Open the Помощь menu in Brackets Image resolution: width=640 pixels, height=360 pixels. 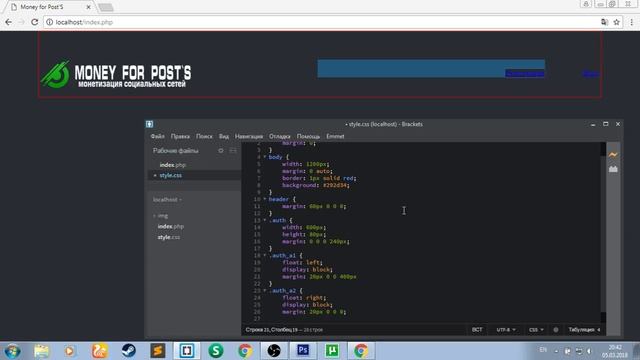(308, 136)
